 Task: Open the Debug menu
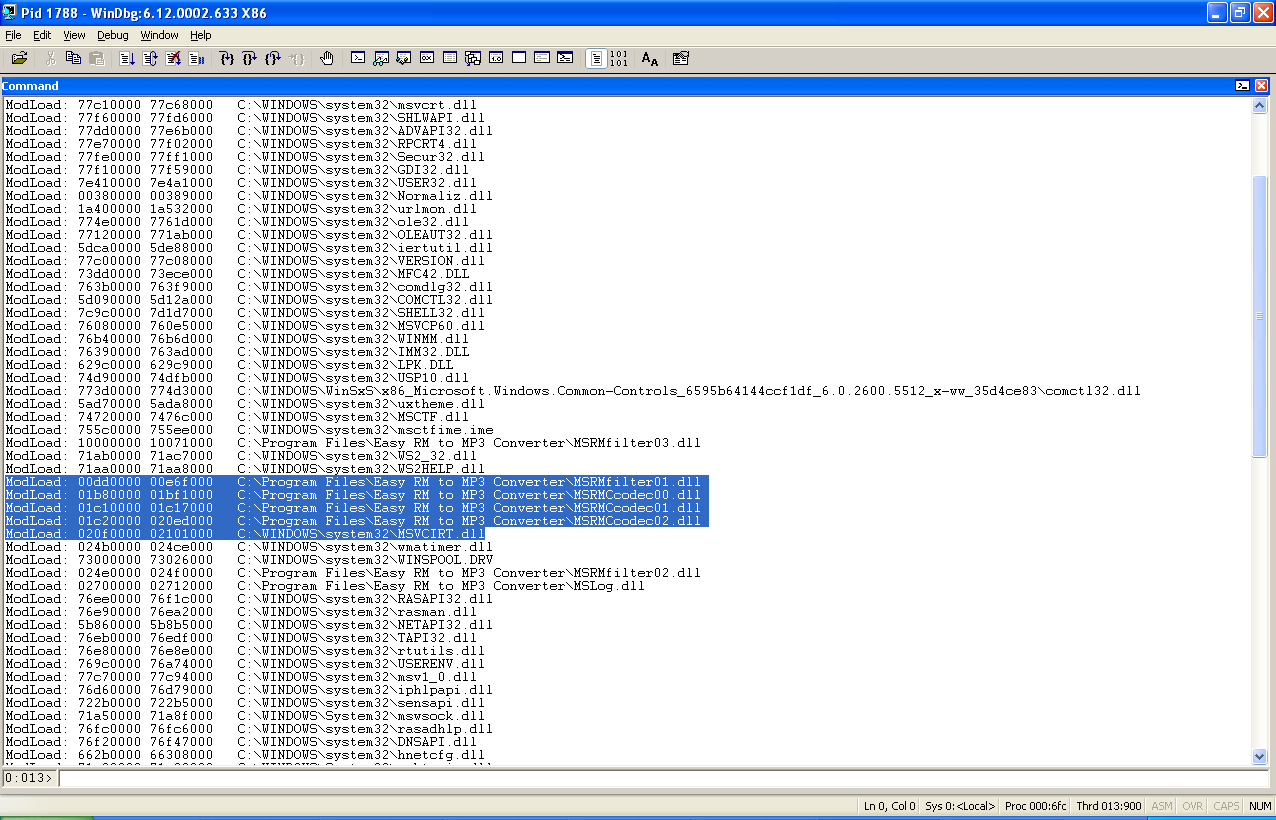click(x=113, y=35)
